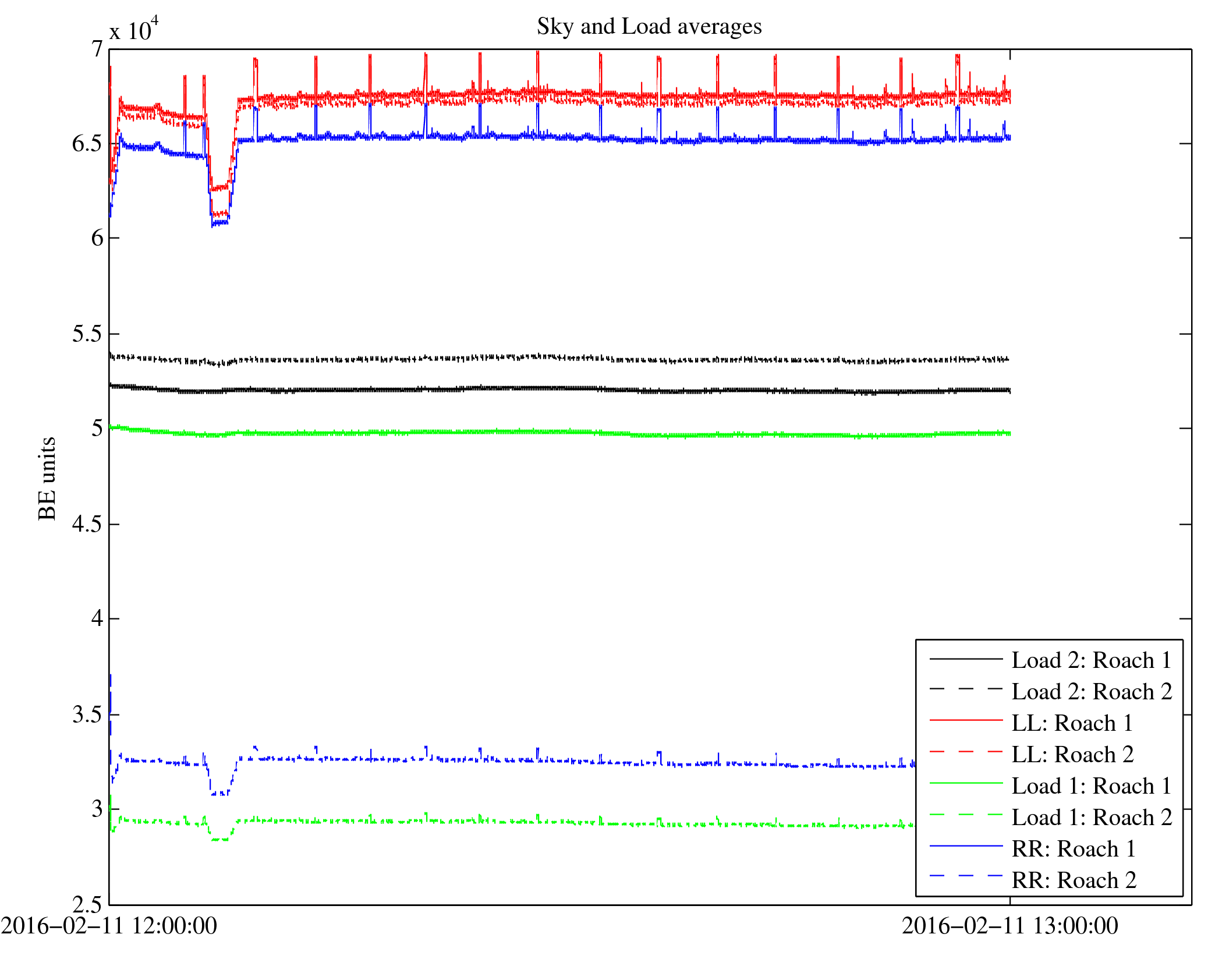Click the '4.5' y-axis tick label
The image size is (1208, 980).
[87, 524]
